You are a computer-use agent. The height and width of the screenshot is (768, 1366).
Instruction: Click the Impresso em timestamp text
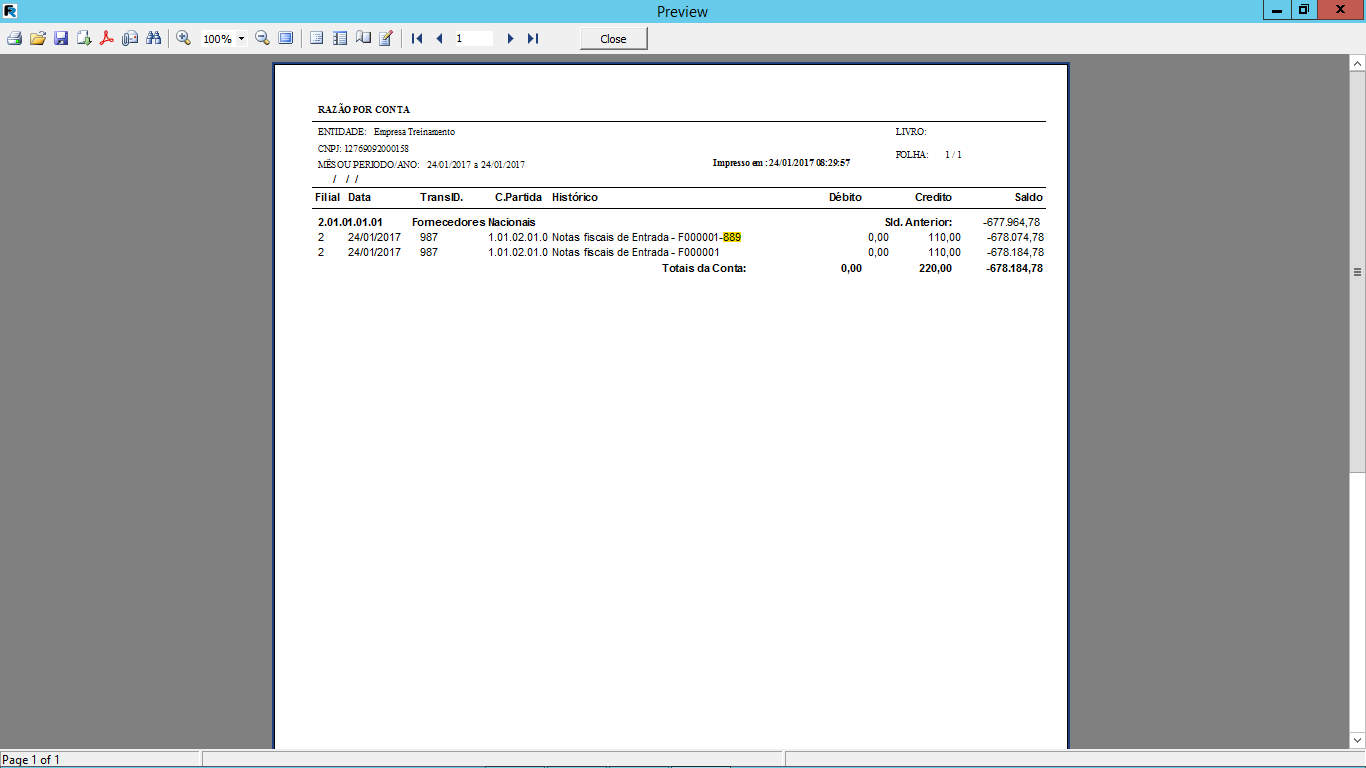781,162
